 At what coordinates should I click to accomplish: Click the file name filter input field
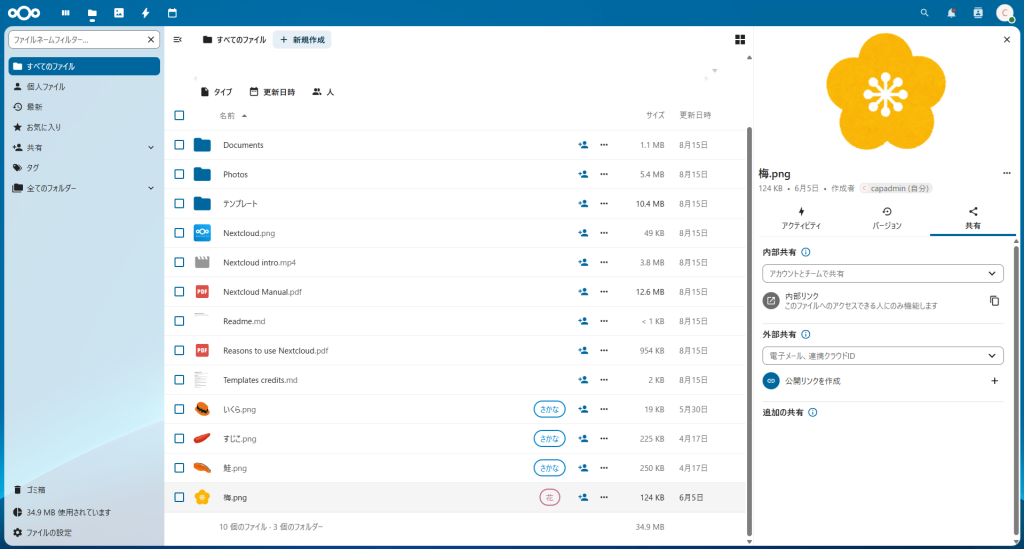[x=78, y=40]
